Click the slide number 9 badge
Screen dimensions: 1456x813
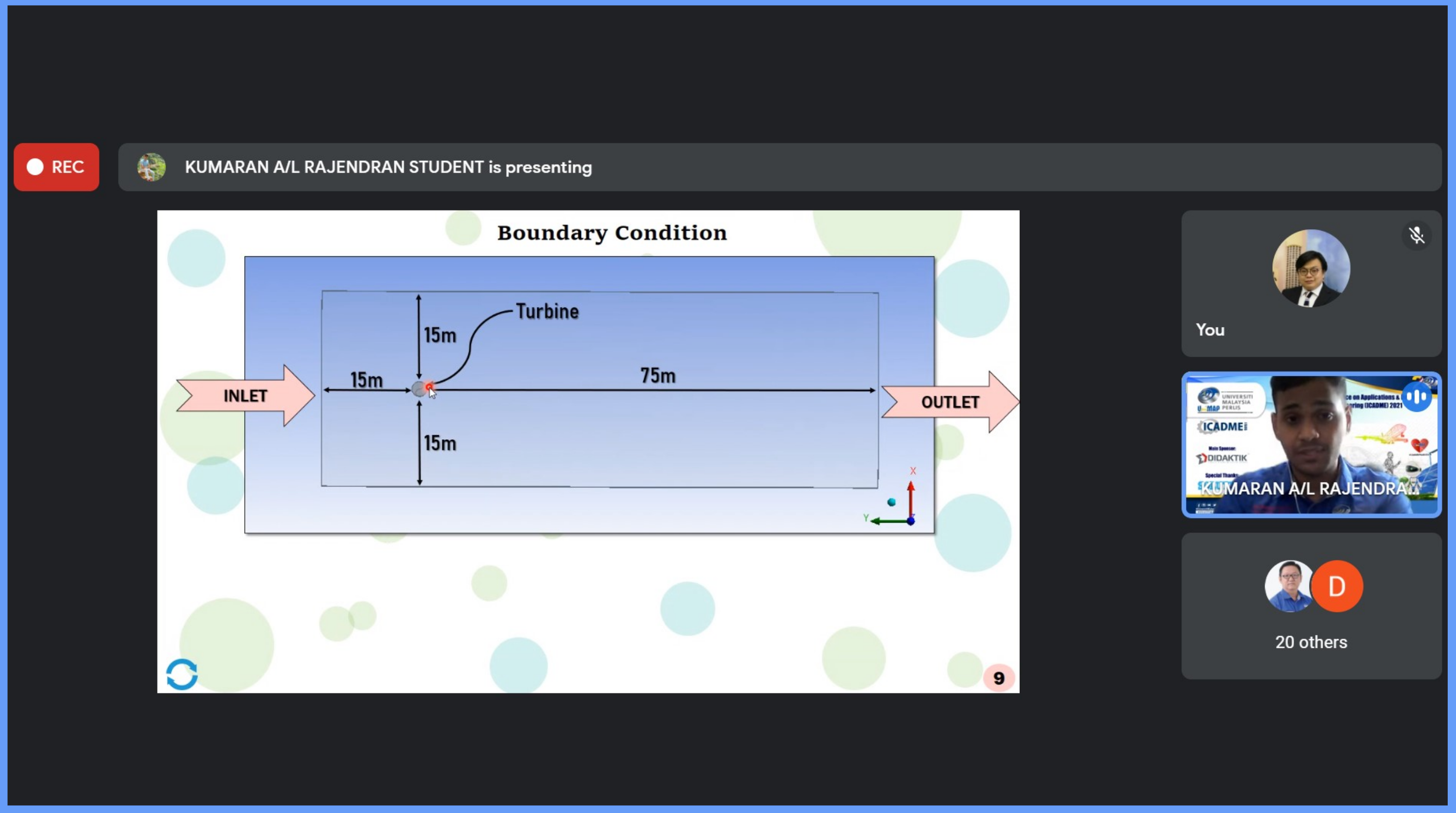tap(998, 678)
